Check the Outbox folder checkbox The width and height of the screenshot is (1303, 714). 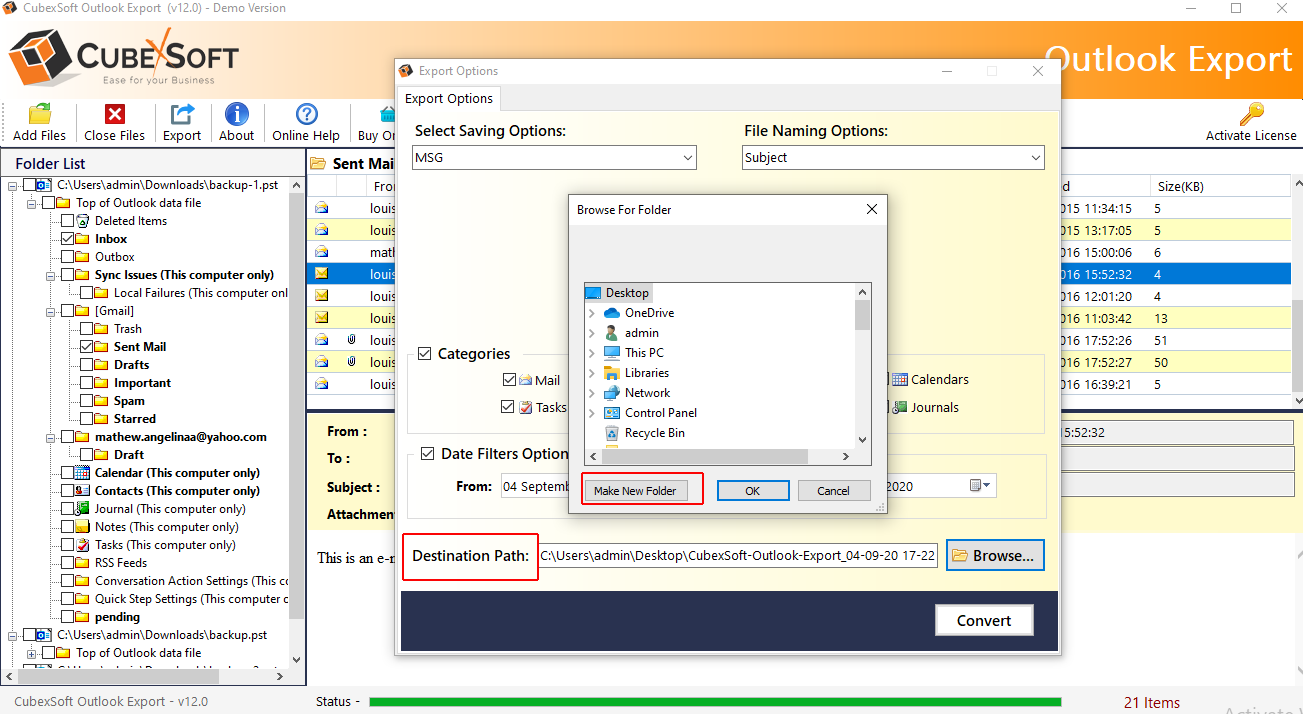pyautogui.click(x=67, y=257)
